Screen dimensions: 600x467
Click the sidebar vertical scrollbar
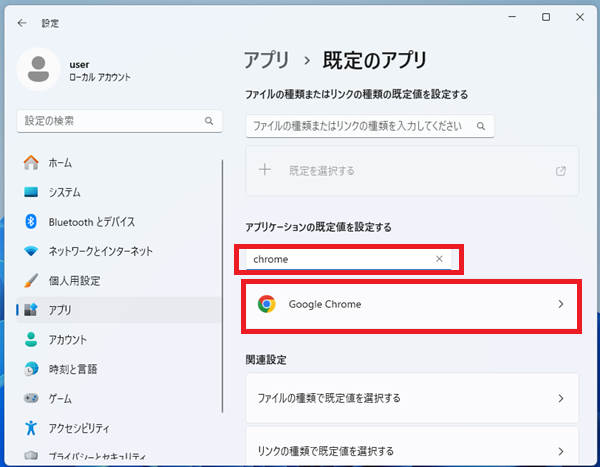pos(222,286)
